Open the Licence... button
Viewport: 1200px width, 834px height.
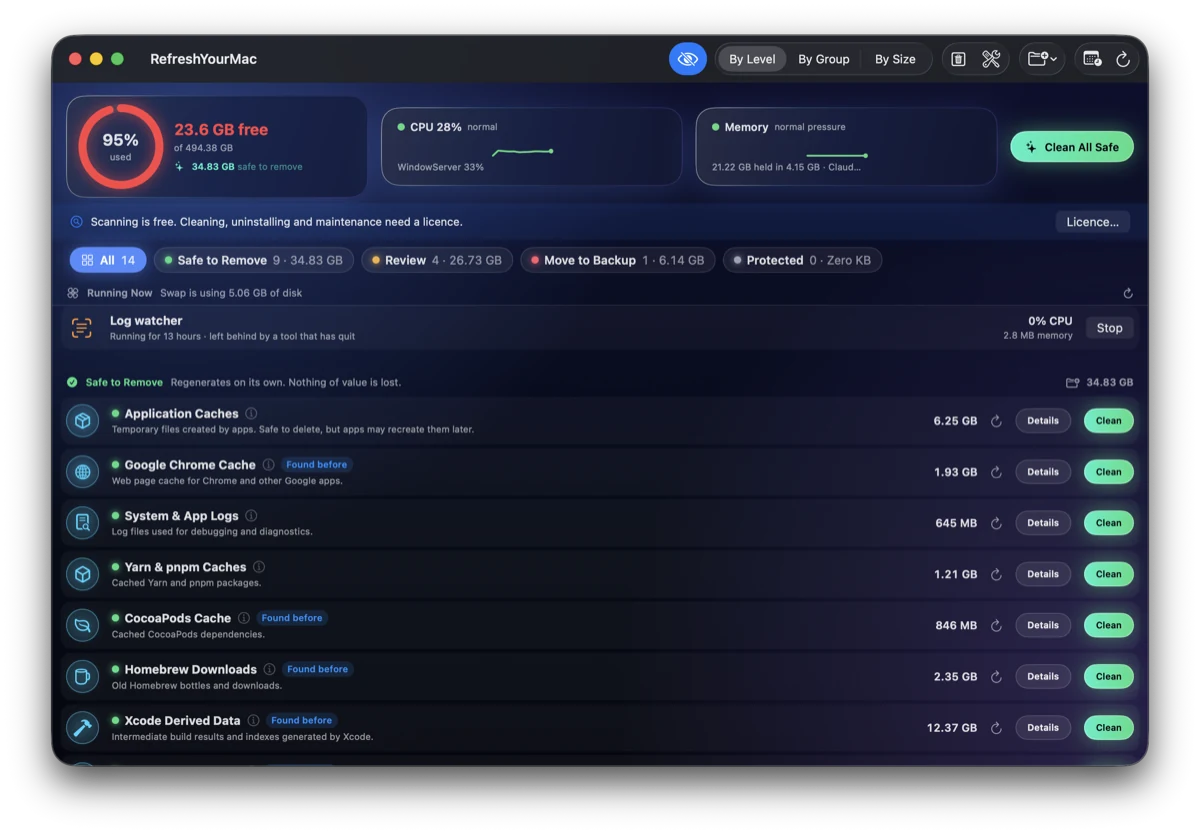(x=1093, y=222)
